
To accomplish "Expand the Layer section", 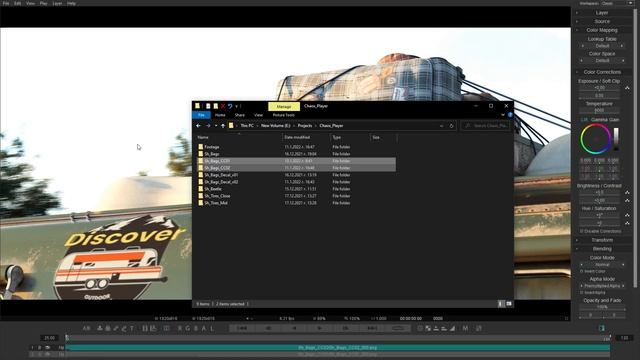I will (602, 13).
